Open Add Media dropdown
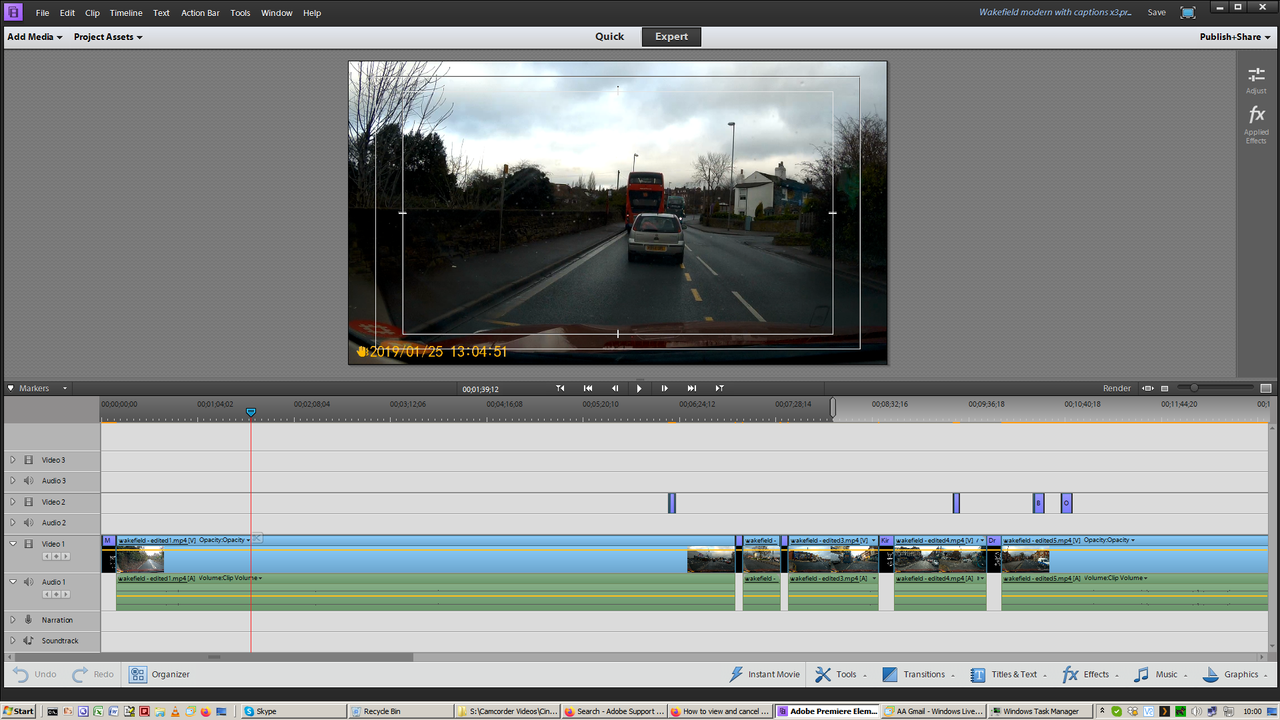The height and width of the screenshot is (720, 1280). click(x=35, y=37)
